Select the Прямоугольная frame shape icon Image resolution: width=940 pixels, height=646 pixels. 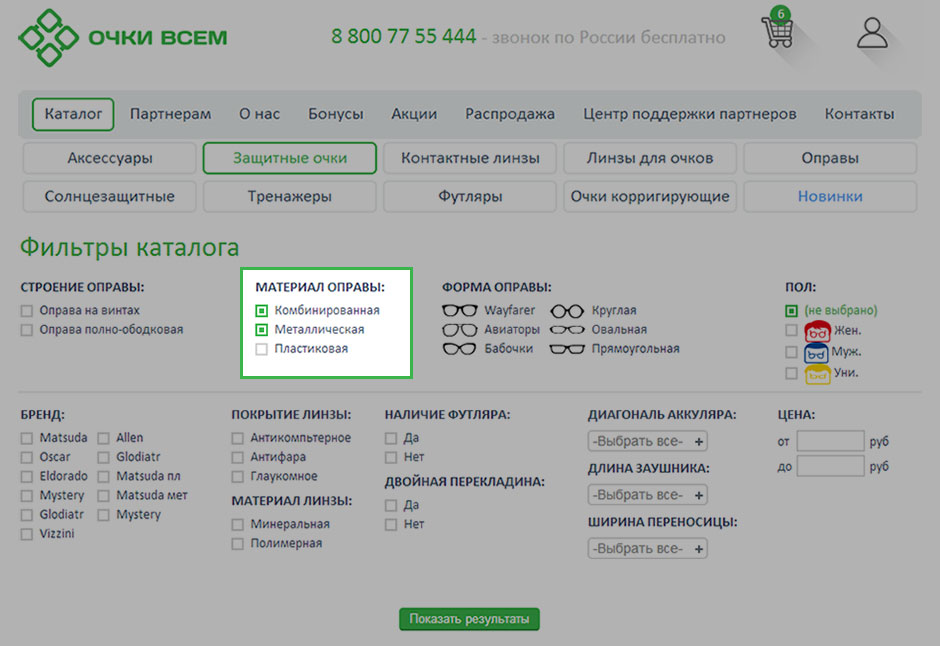(567, 349)
